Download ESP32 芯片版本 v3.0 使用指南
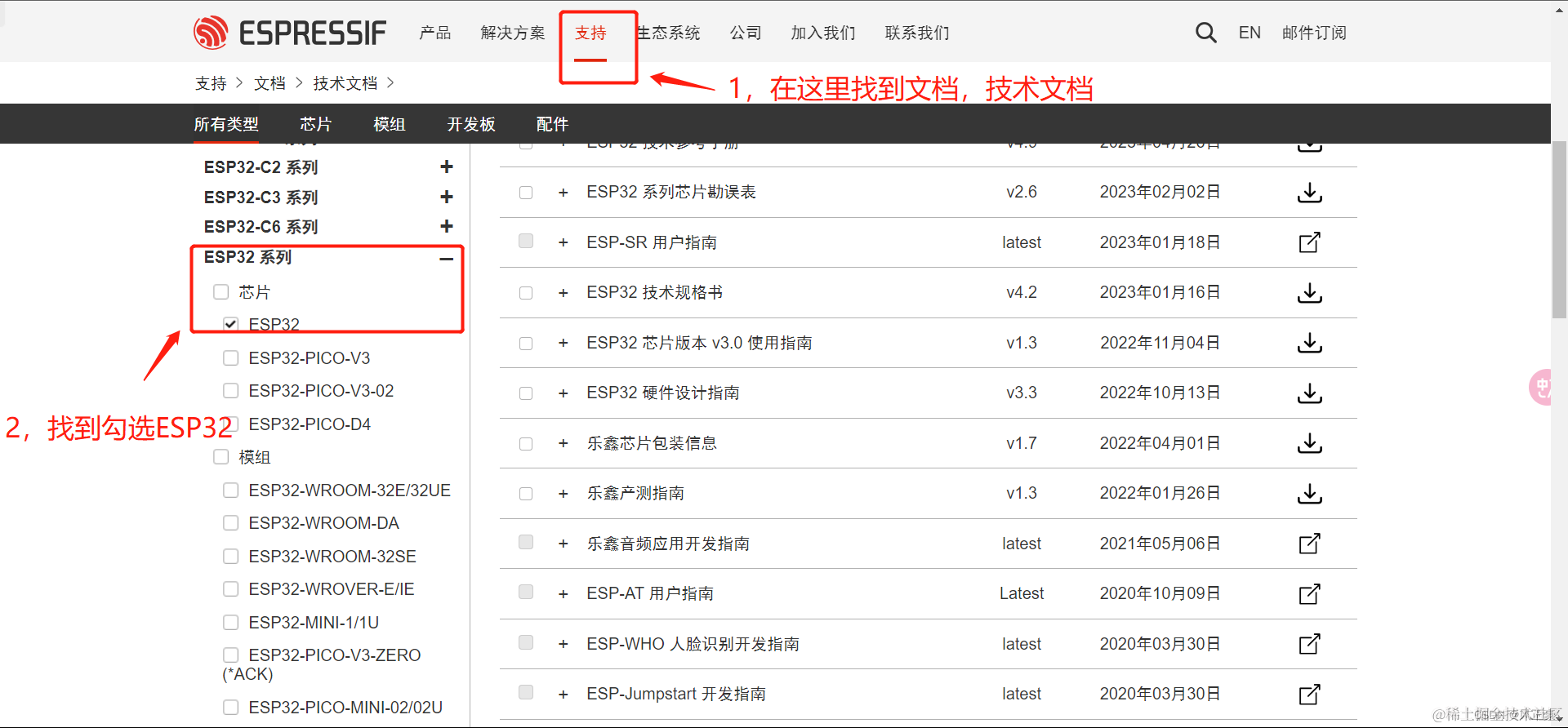The height and width of the screenshot is (728, 1568). (x=1309, y=343)
